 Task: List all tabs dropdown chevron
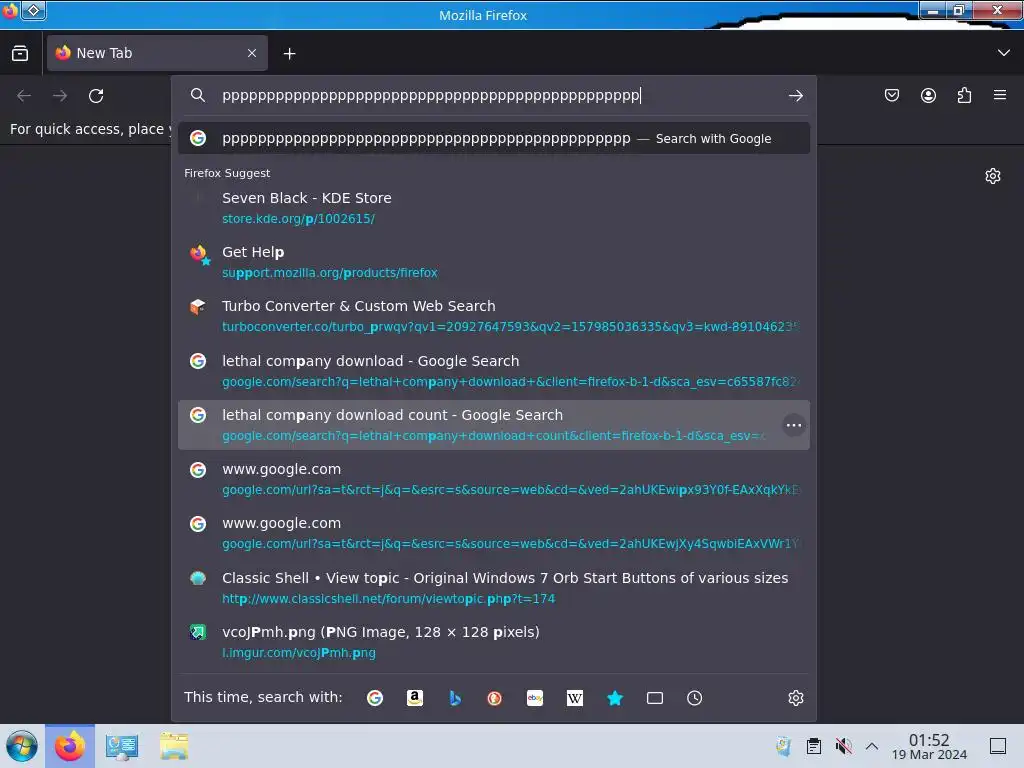coord(1004,53)
